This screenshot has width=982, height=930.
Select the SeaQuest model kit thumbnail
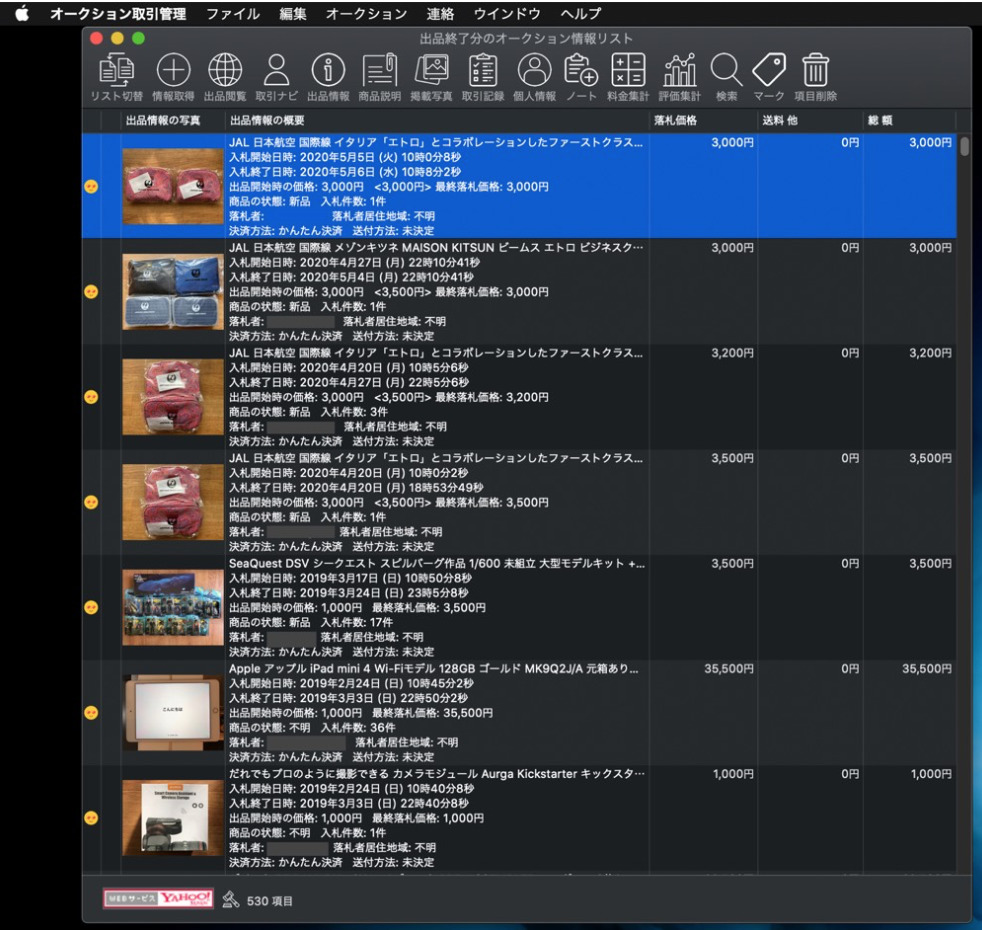(x=173, y=607)
